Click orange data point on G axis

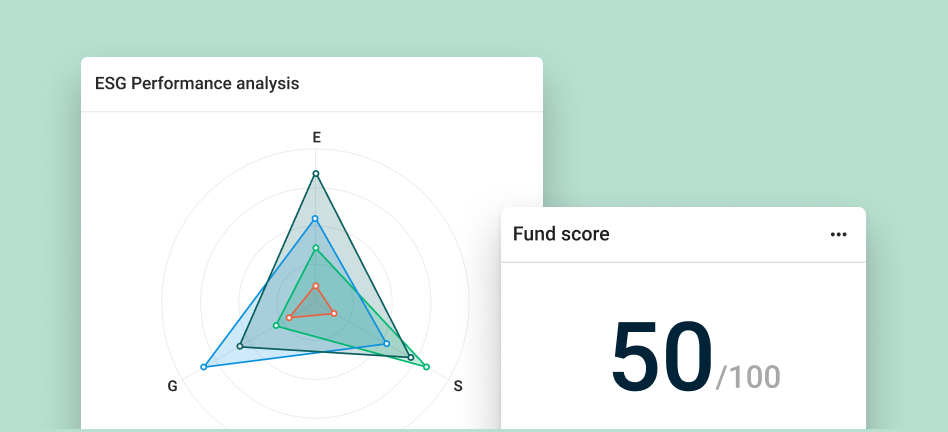(289, 318)
